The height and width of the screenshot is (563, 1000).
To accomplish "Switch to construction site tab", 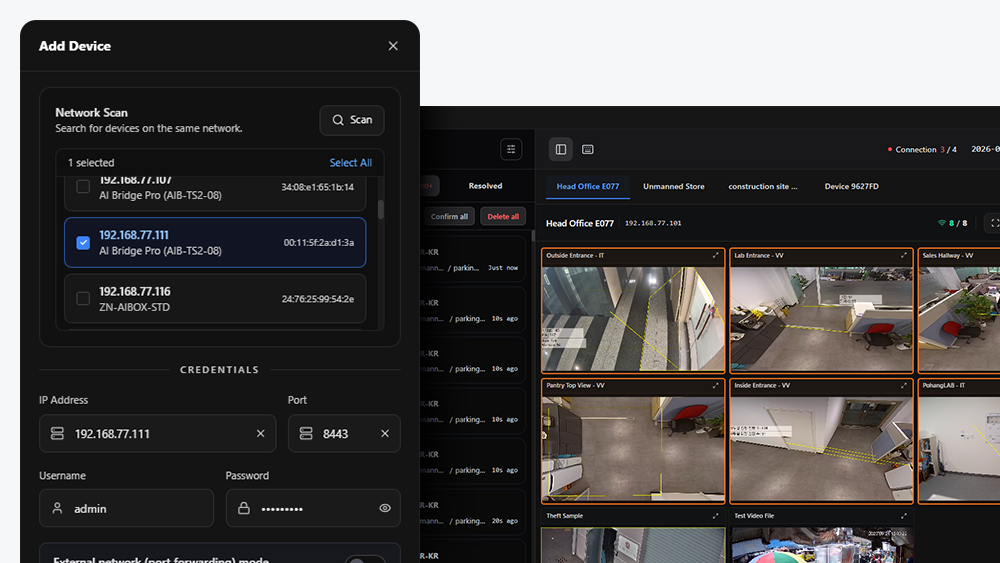I will (763, 187).
